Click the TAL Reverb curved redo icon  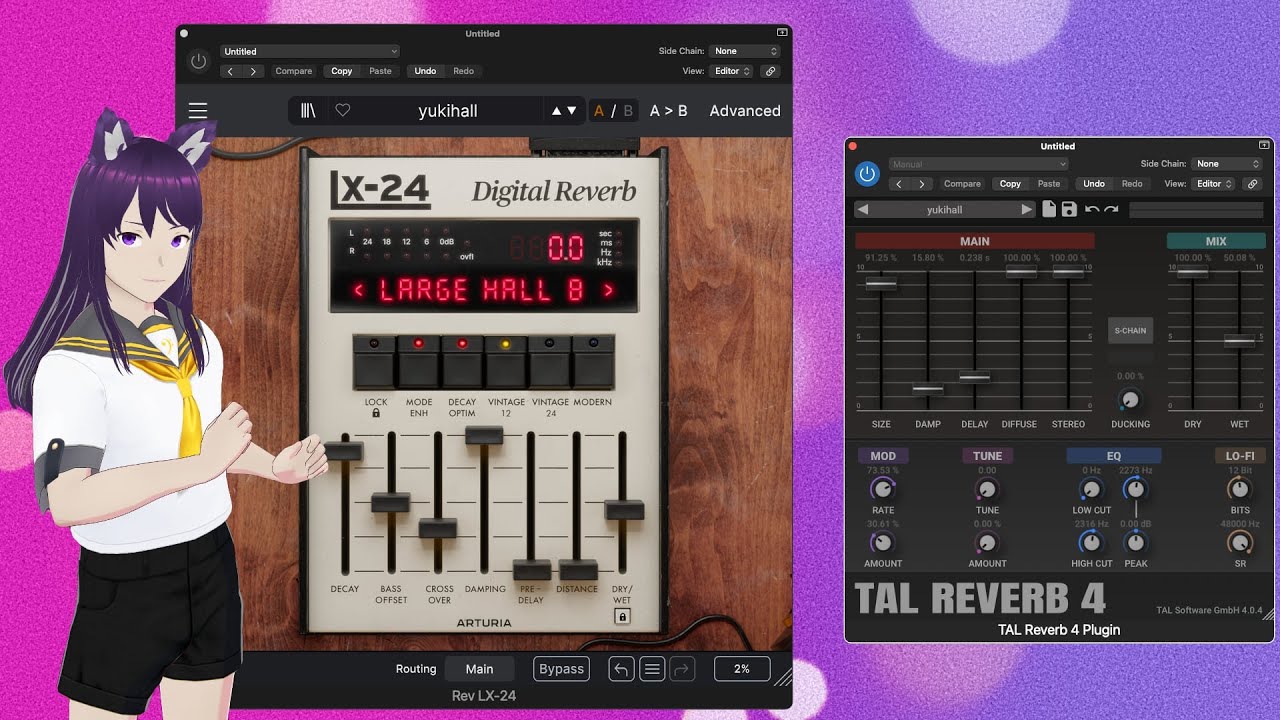point(1111,210)
